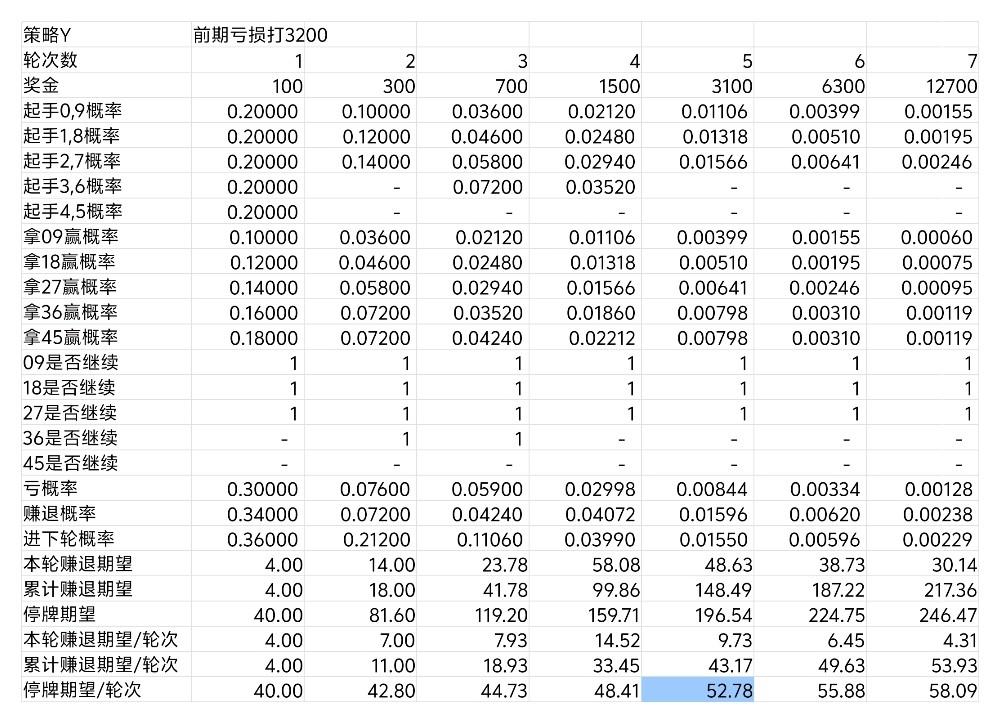Select the '亏概率' row label
This screenshot has height=724, width=1001.
point(50,489)
